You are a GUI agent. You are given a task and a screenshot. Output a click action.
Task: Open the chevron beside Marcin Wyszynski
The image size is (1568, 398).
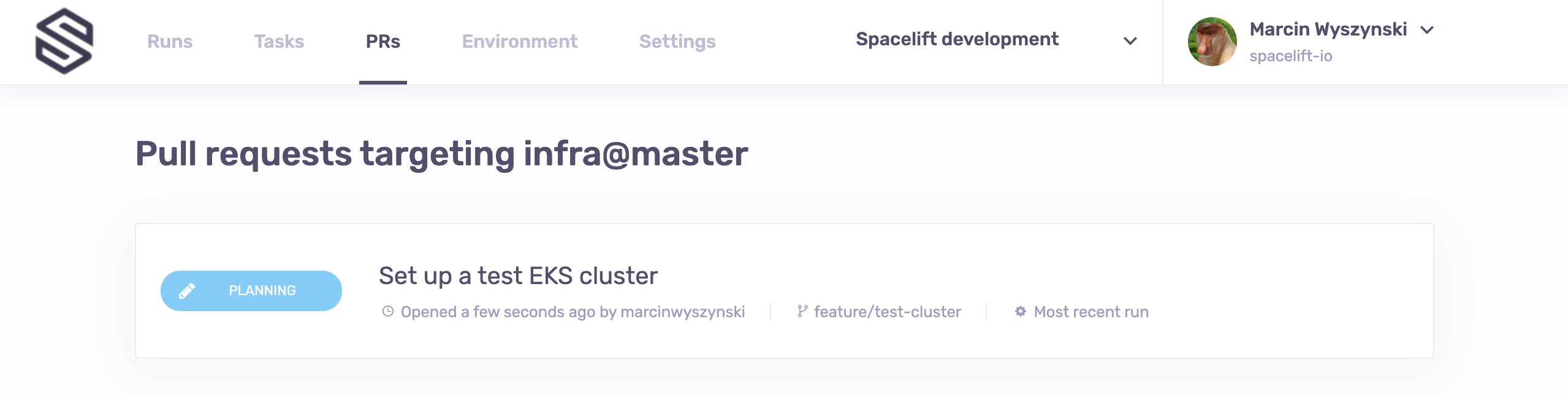pos(1427,30)
